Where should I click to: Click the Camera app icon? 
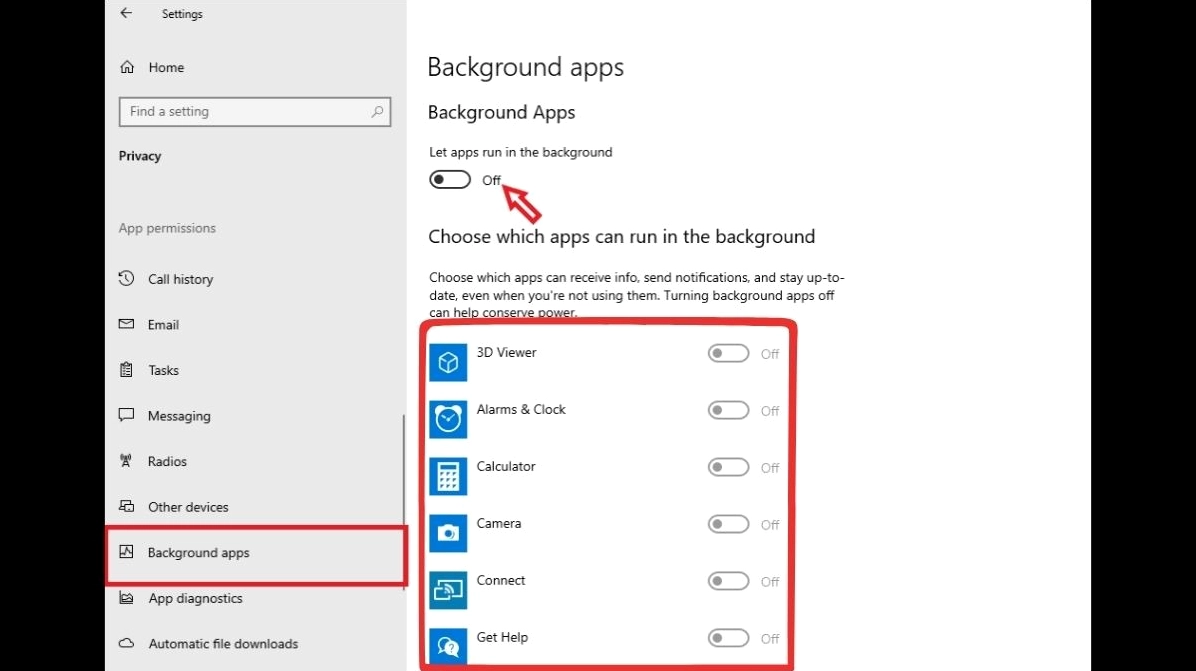[448, 533]
